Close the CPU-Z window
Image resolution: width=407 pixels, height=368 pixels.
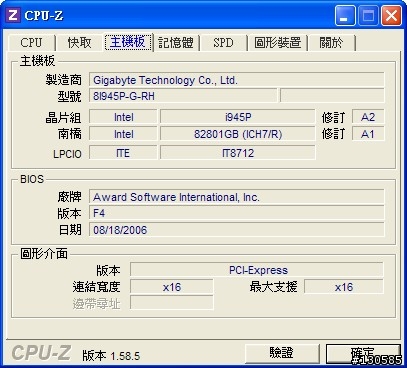point(391,15)
